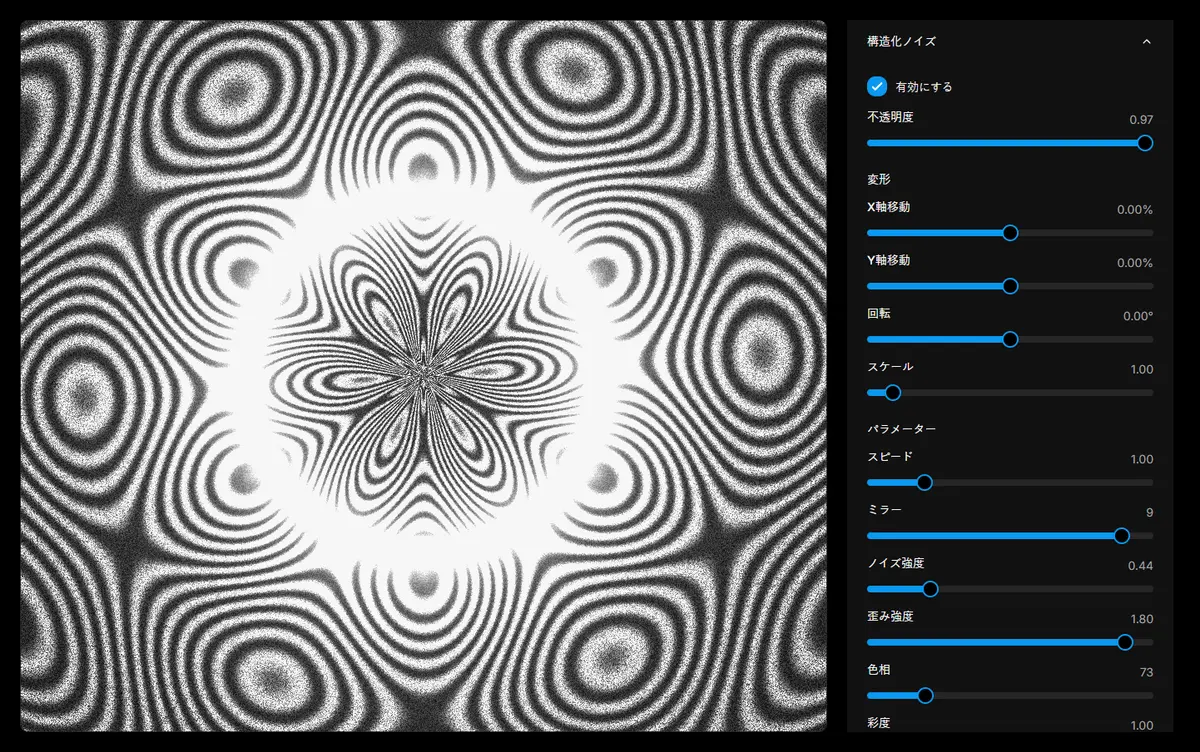Click the X軸移動 value showing 0.00%
The height and width of the screenshot is (752, 1200).
pos(1134,209)
